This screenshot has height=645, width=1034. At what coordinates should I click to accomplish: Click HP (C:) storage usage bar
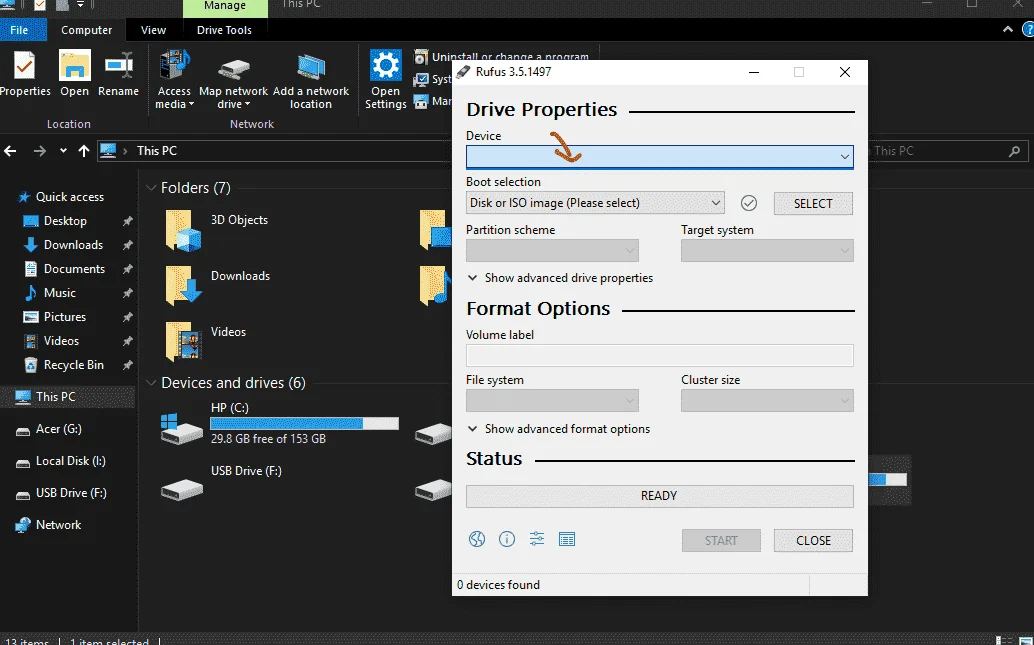point(305,423)
